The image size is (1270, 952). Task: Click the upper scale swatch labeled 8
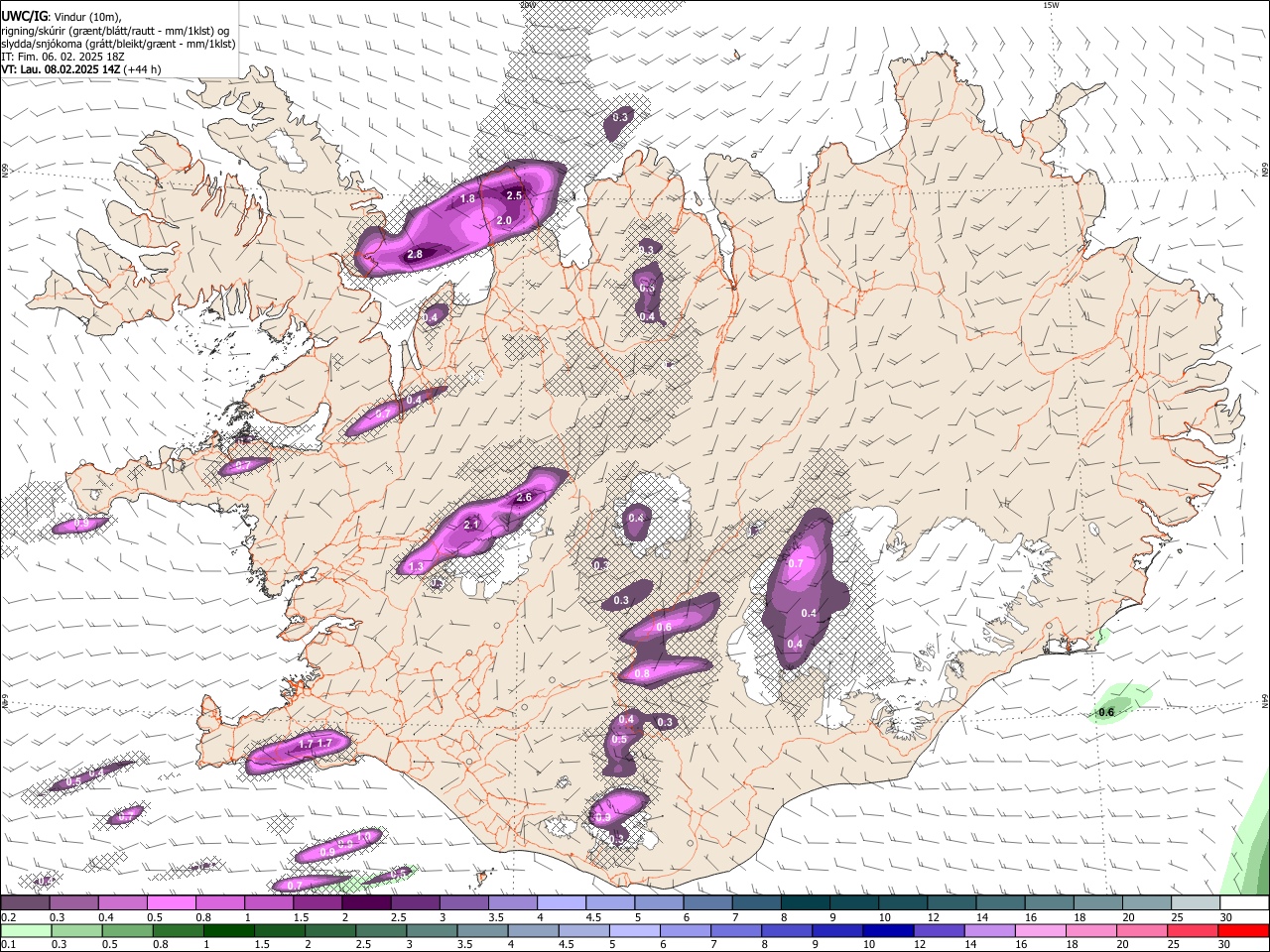click(x=806, y=902)
